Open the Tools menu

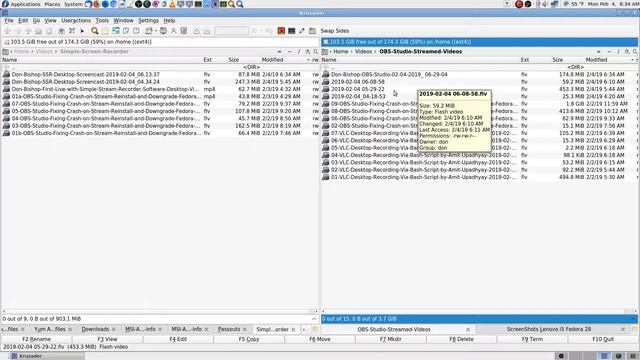pos(102,20)
